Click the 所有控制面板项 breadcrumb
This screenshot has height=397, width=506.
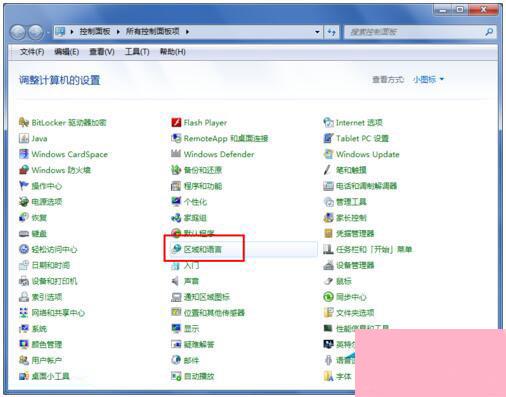point(152,31)
